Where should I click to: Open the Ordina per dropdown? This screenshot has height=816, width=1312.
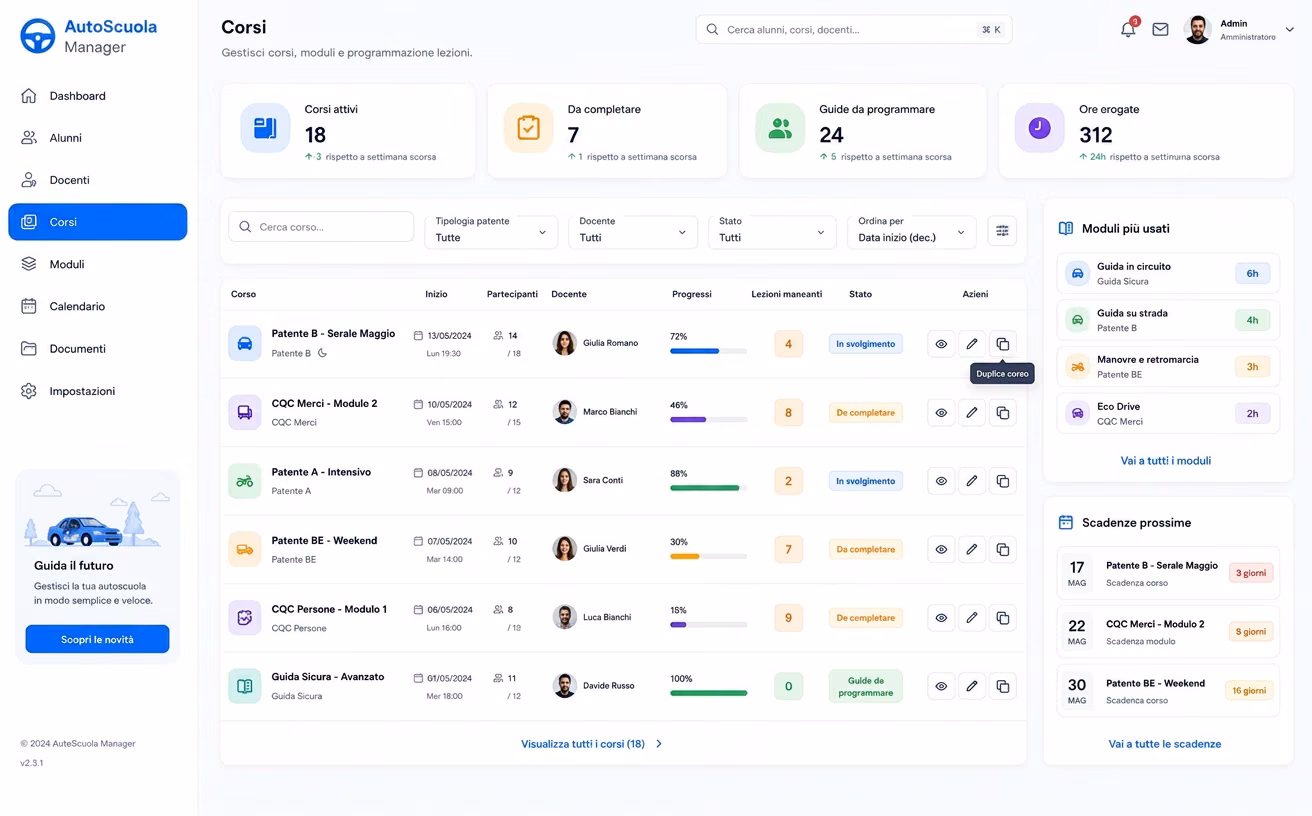pos(912,230)
